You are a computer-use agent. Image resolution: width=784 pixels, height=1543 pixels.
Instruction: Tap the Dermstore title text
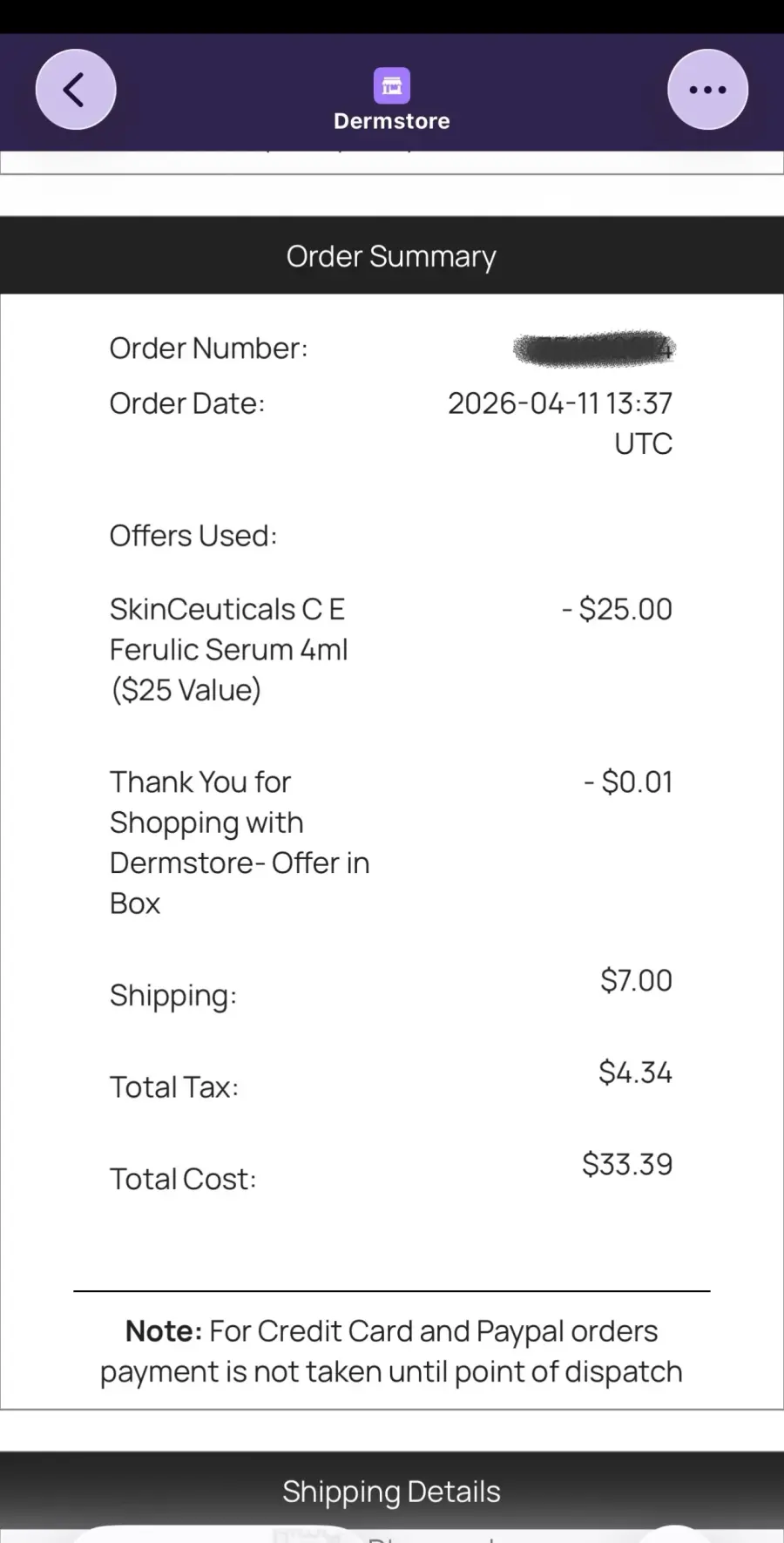[x=392, y=121]
